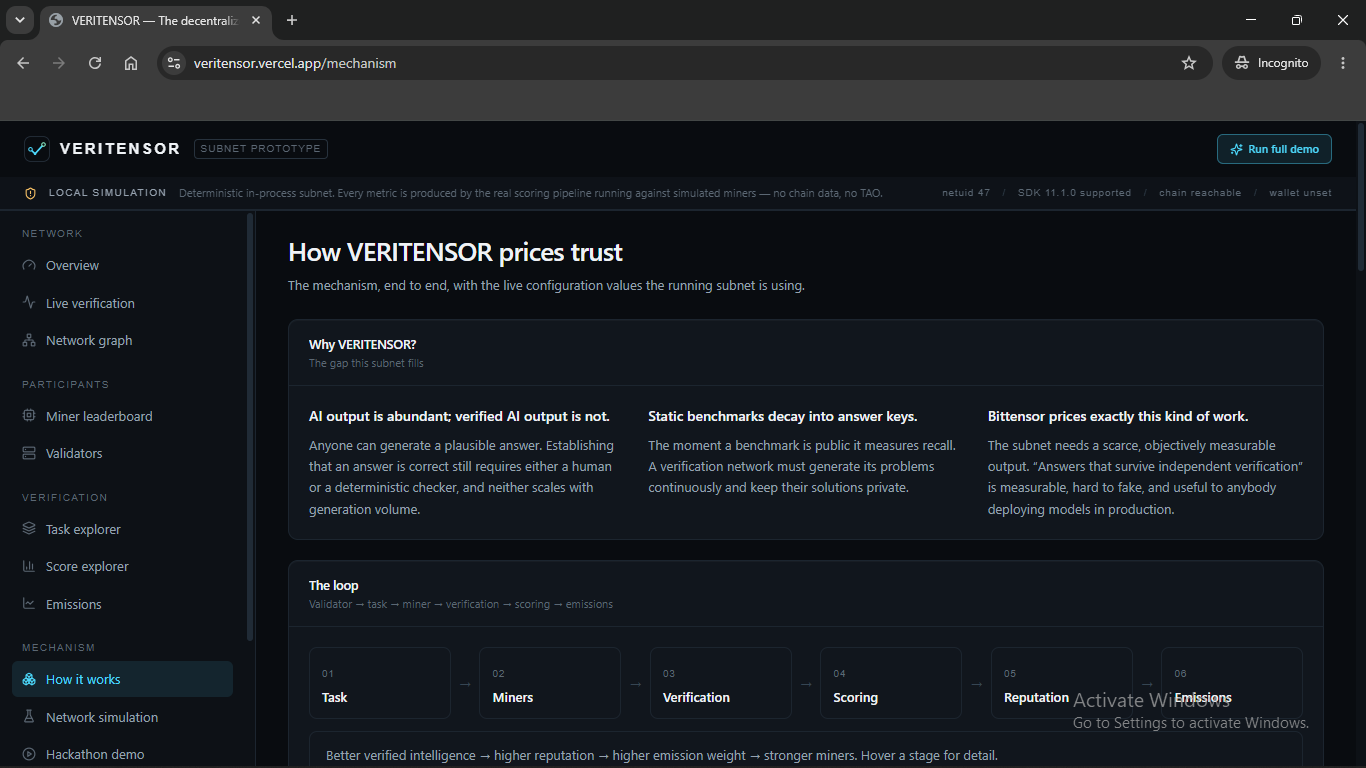The width and height of the screenshot is (1366, 768).
Task: Click the Hackathon demo play icon
Action: [29, 755]
